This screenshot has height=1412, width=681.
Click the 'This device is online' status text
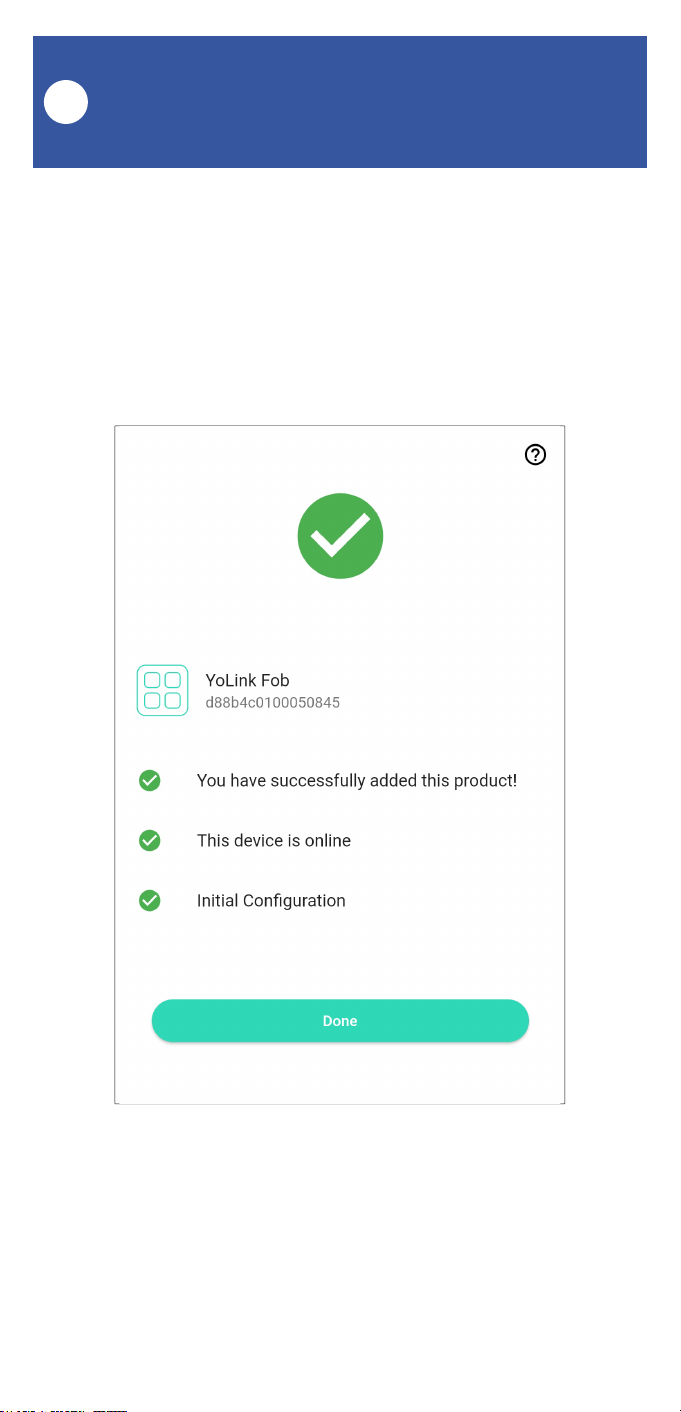[x=274, y=841]
